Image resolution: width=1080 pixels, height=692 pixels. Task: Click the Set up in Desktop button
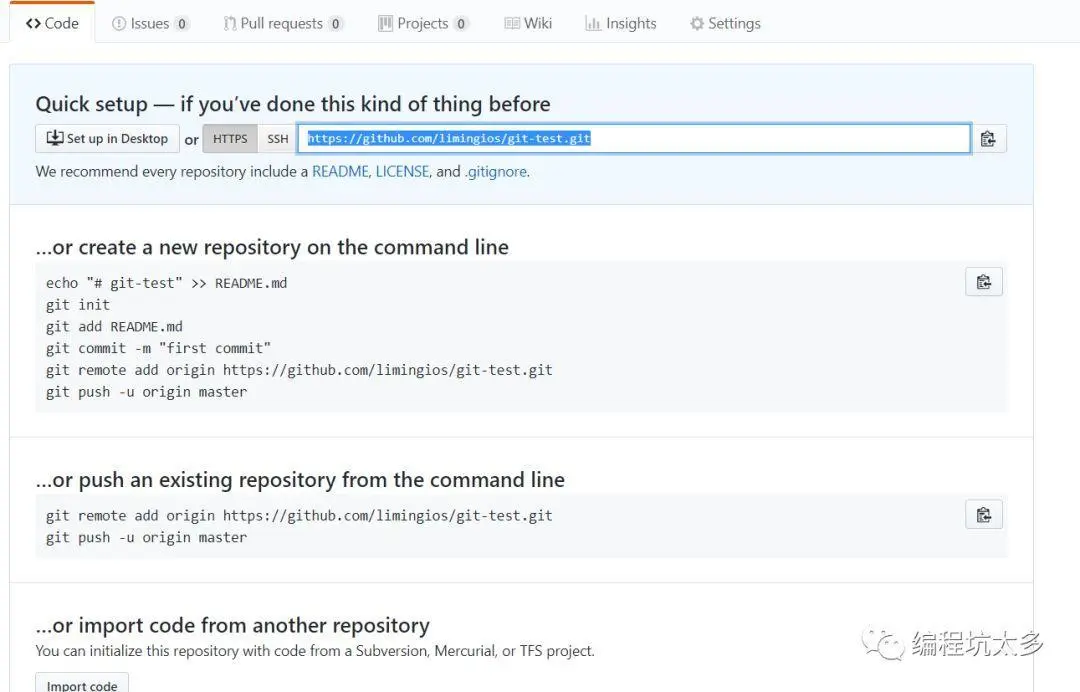point(107,139)
